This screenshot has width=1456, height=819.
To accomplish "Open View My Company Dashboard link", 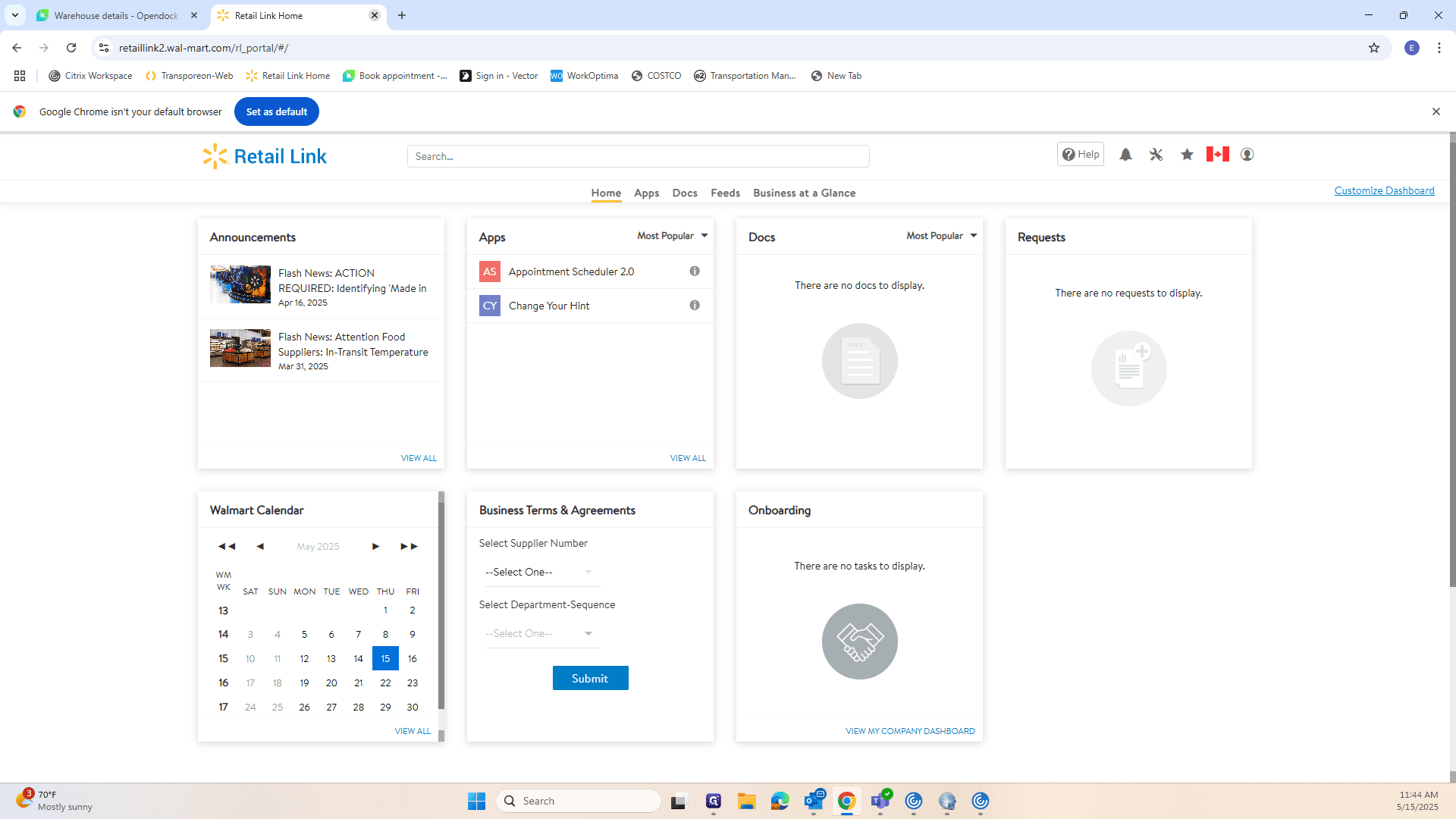I will (910, 731).
